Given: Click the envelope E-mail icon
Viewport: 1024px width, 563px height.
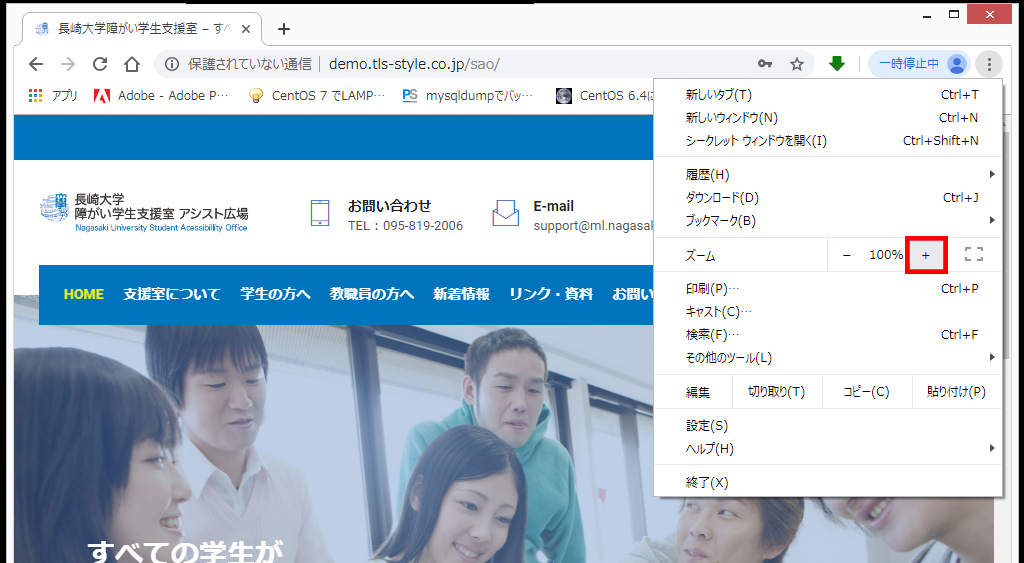Looking at the screenshot, I should click(x=505, y=213).
